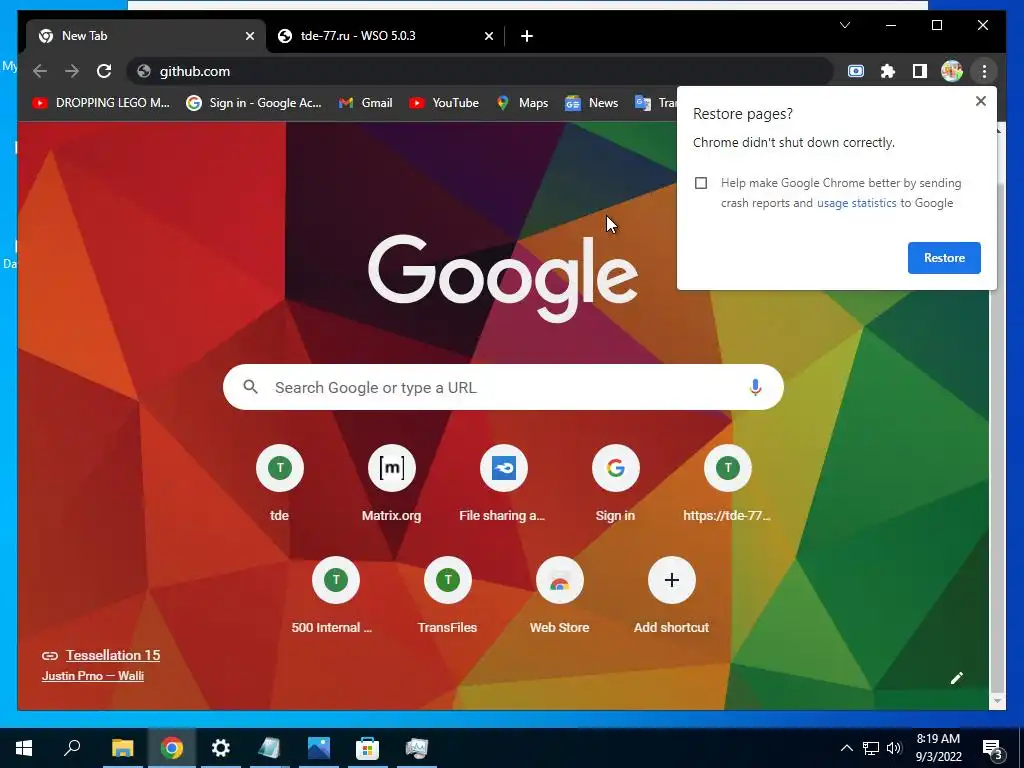This screenshot has width=1024, height=768.
Task: Open the notification center icon
Action: (993, 749)
